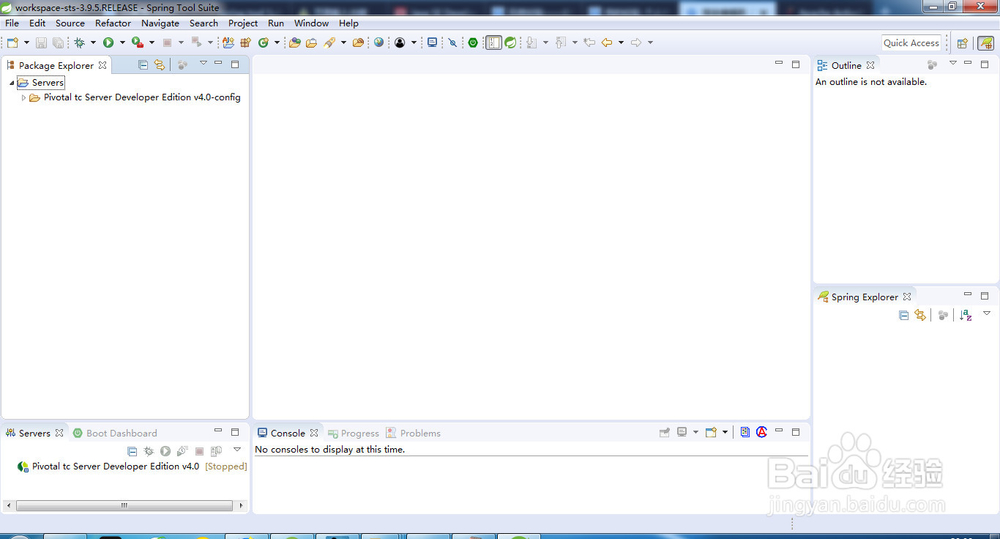Click the New Java Package icon
Image resolution: width=1000 pixels, height=539 pixels.
246,43
